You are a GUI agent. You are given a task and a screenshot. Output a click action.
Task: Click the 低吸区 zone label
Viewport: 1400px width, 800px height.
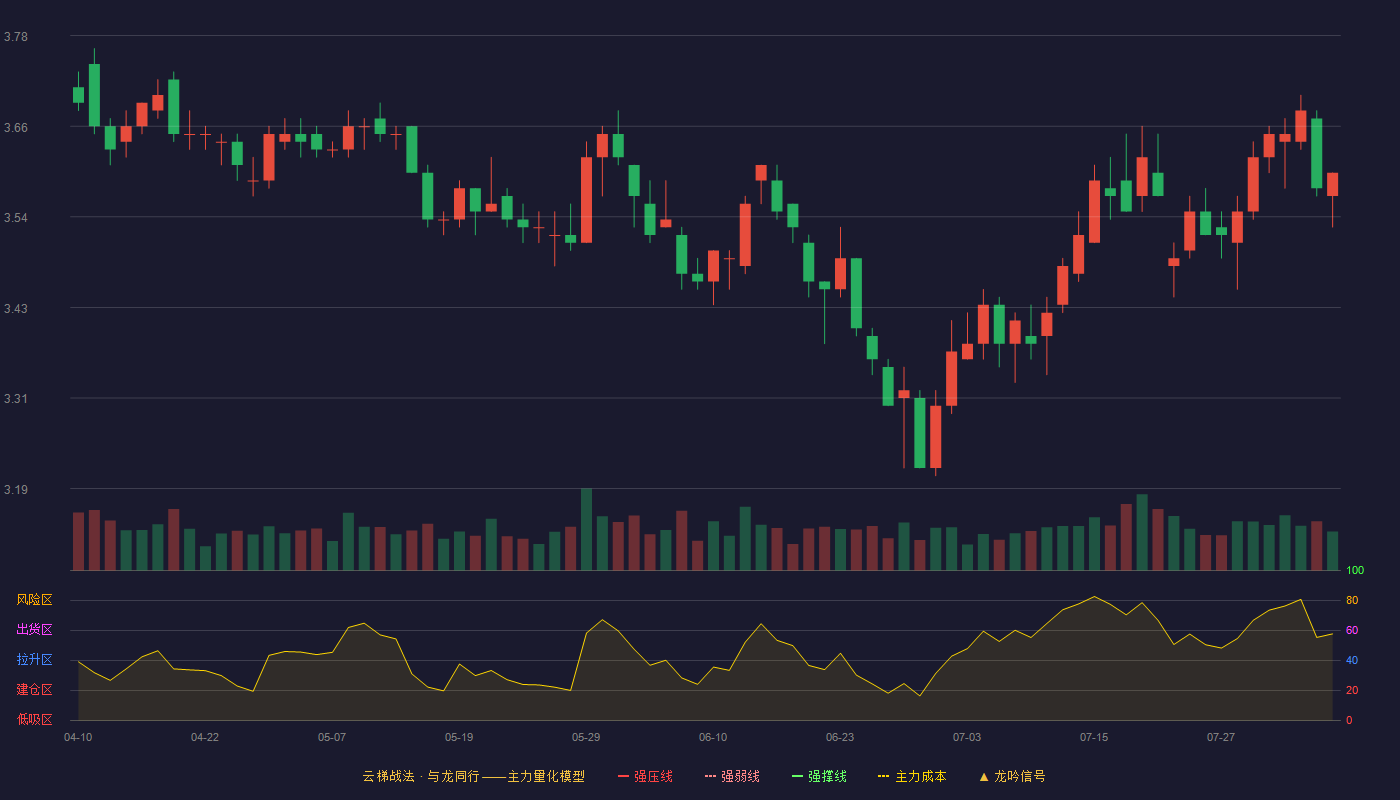point(34,720)
